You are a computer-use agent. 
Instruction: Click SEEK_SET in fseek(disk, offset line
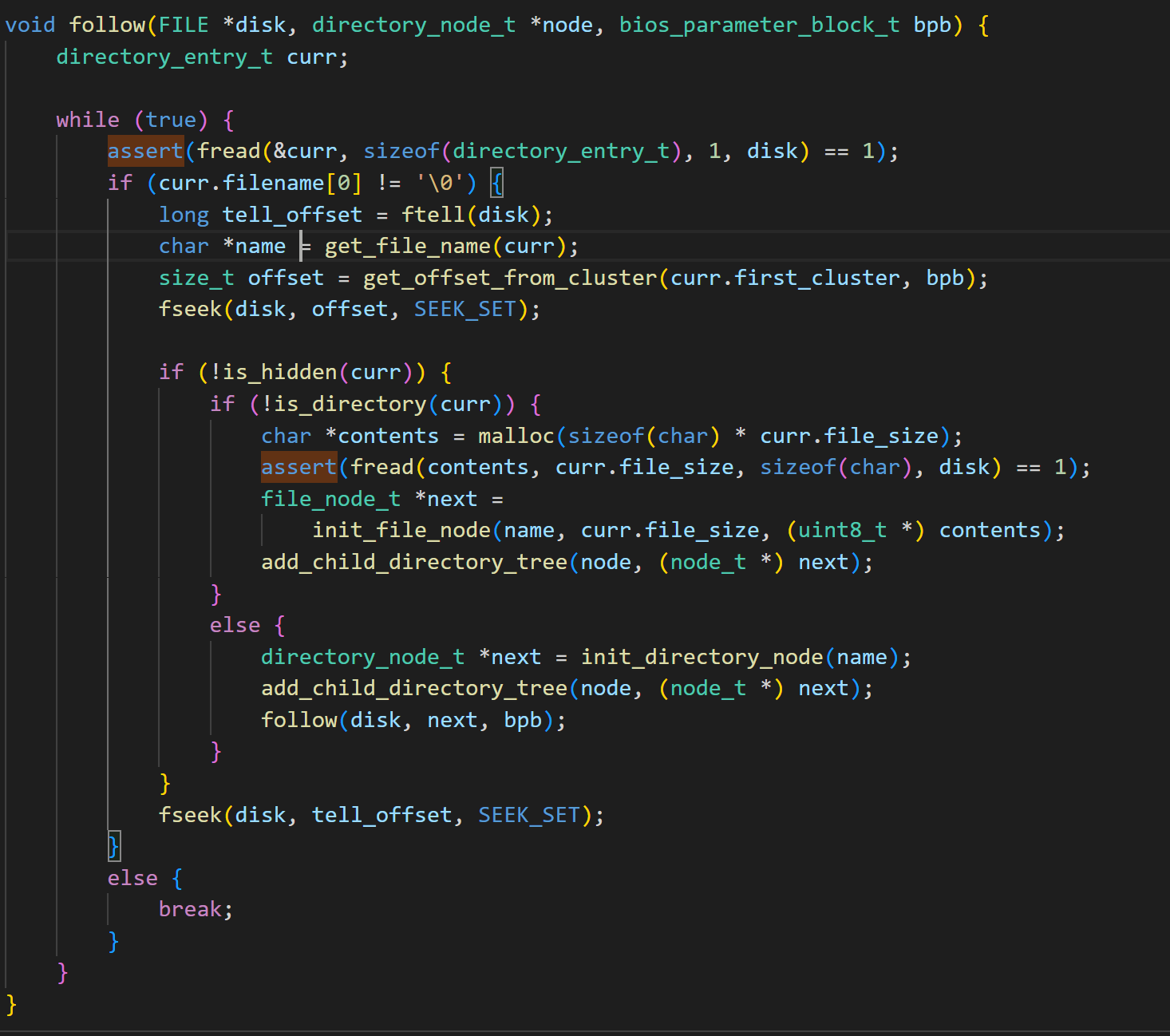coord(464,310)
